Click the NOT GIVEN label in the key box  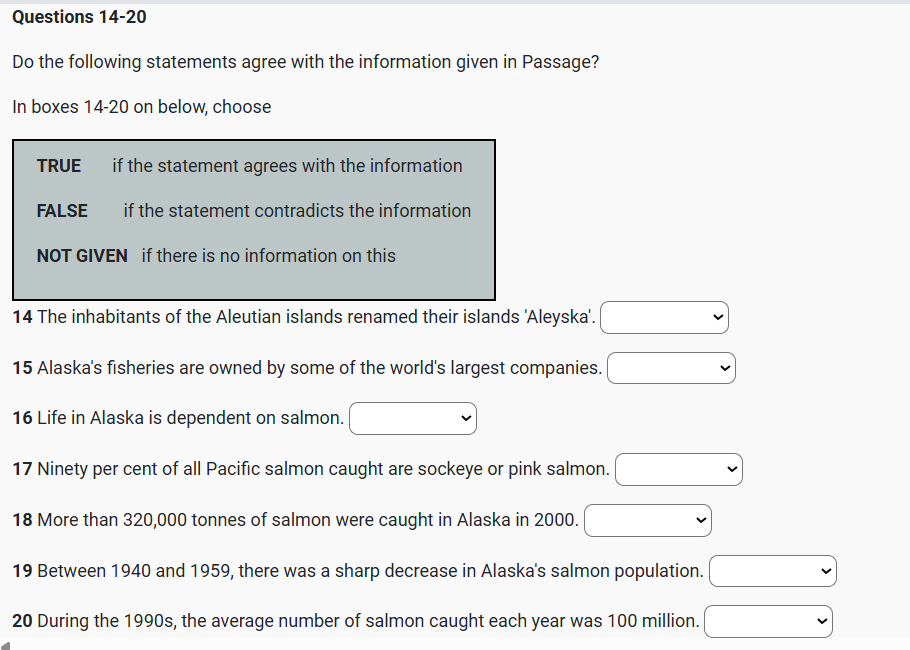pos(82,256)
